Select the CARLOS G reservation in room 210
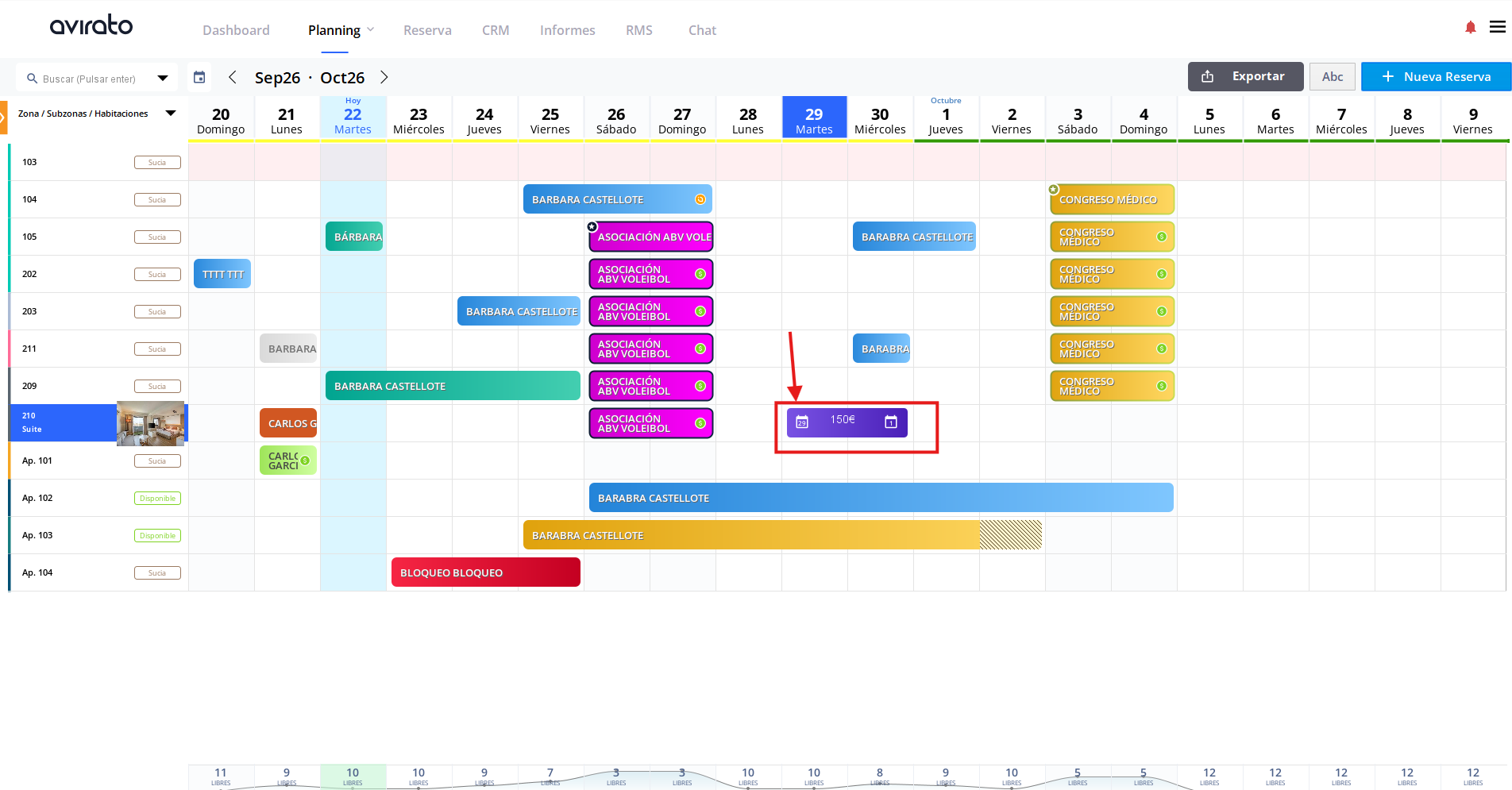Image resolution: width=1512 pixels, height=790 pixels. click(288, 423)
